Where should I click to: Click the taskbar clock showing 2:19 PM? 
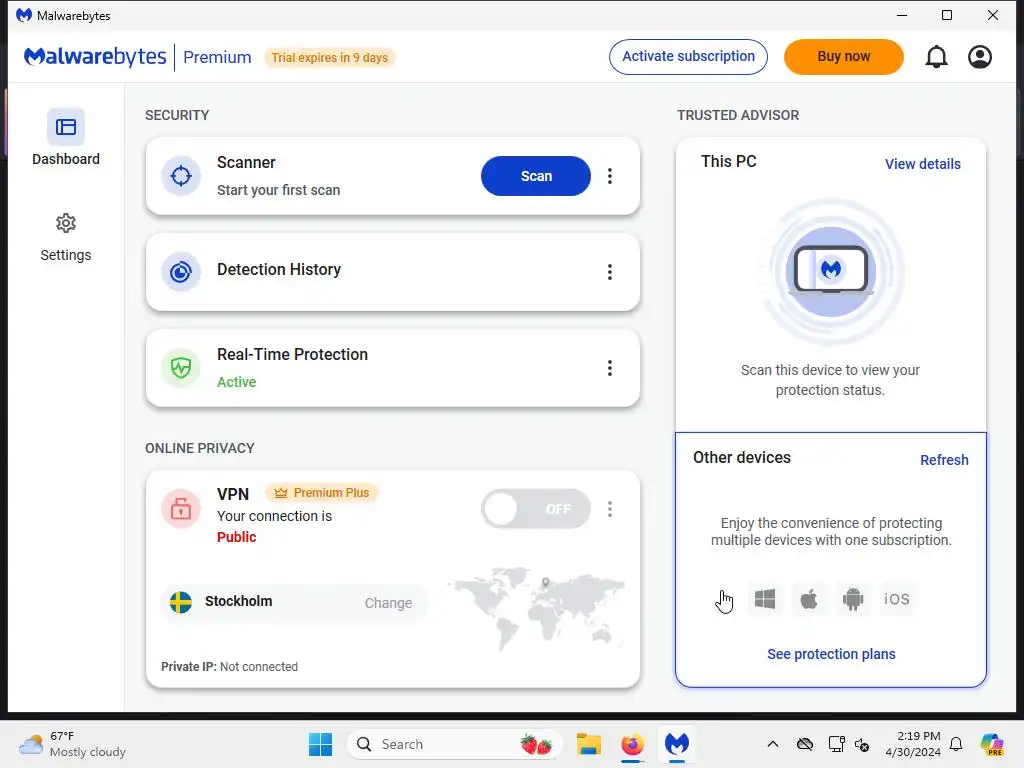913,744
